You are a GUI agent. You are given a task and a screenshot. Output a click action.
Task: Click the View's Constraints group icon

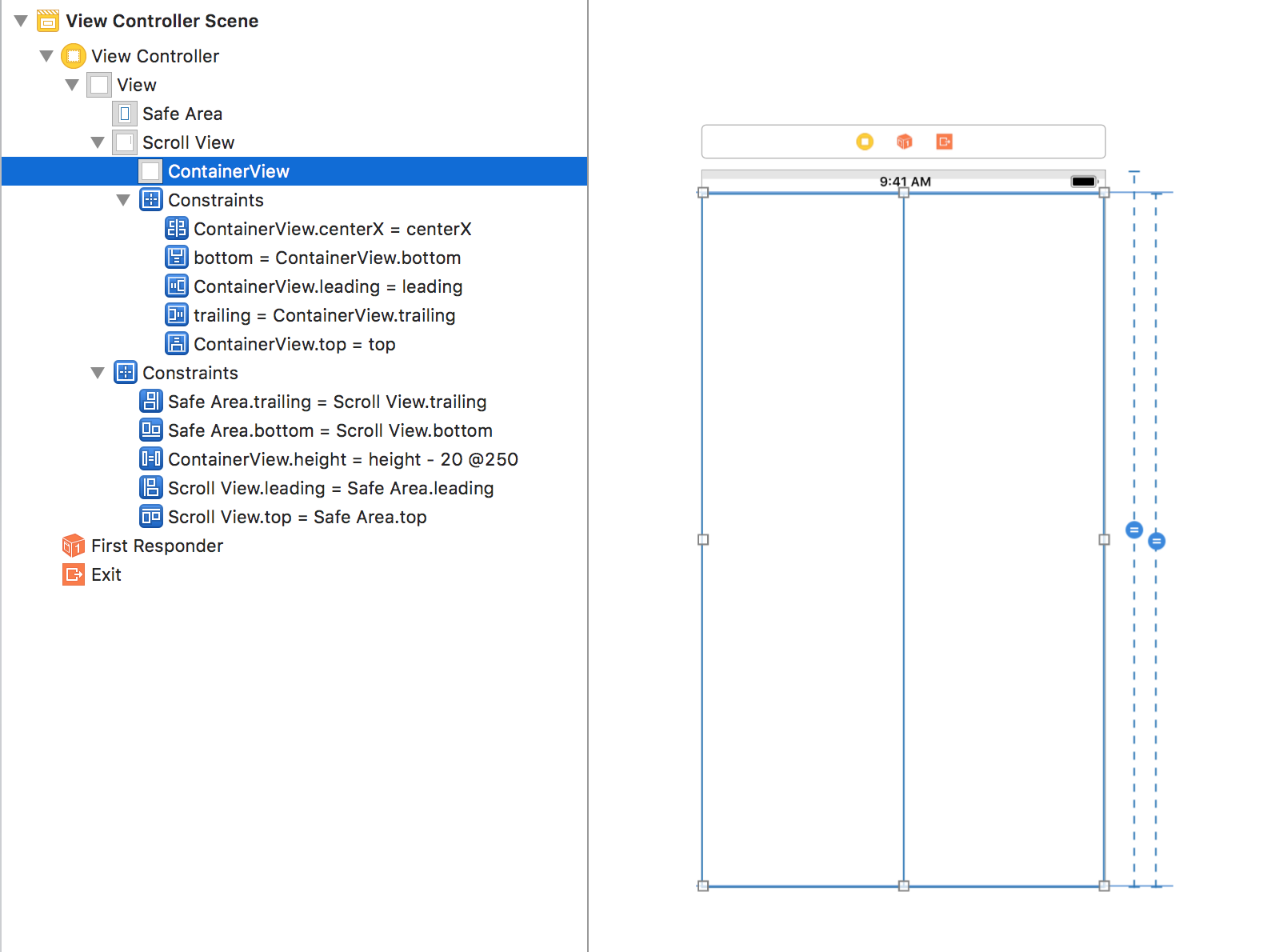(126, 373)
